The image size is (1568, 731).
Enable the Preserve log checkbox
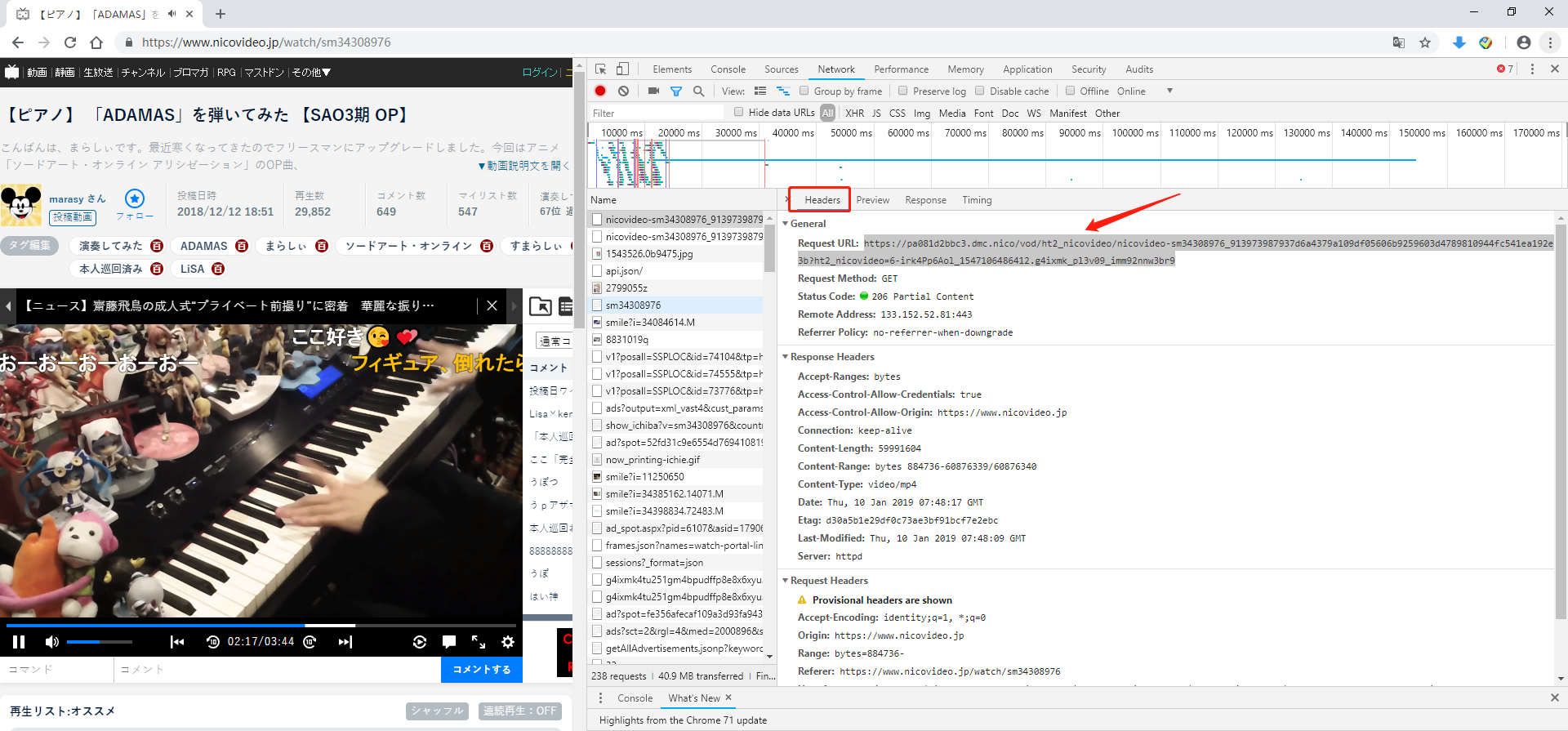(x=903, y=91)
